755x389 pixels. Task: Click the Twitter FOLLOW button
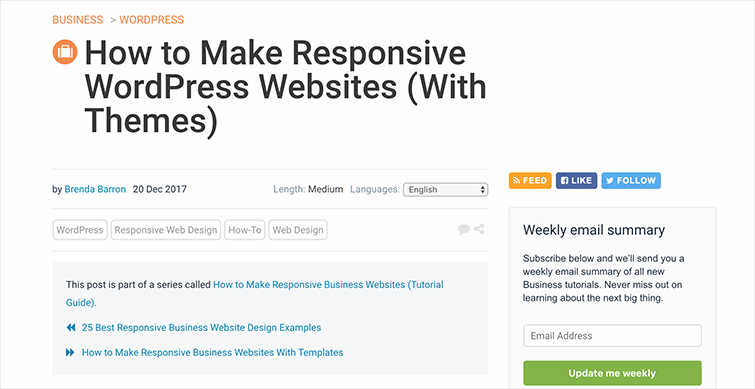[x=631, y=181]
